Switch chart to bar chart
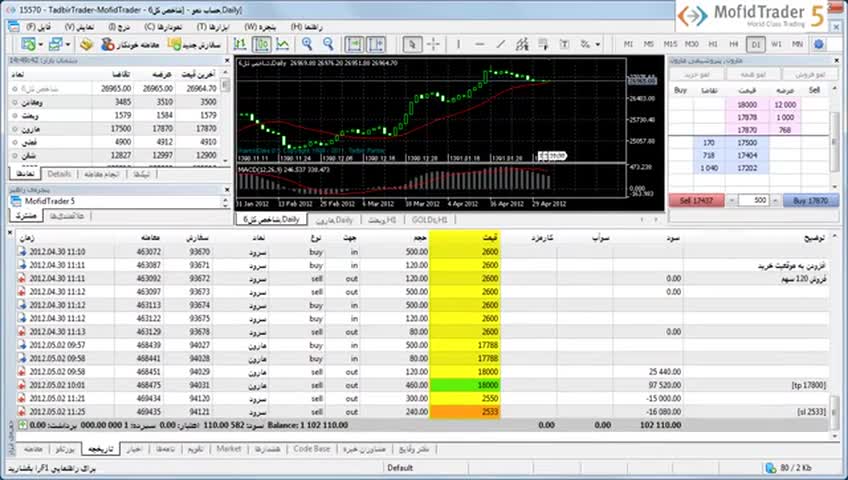This screenshot has width=848, height=480. click(x=240, y=44)
